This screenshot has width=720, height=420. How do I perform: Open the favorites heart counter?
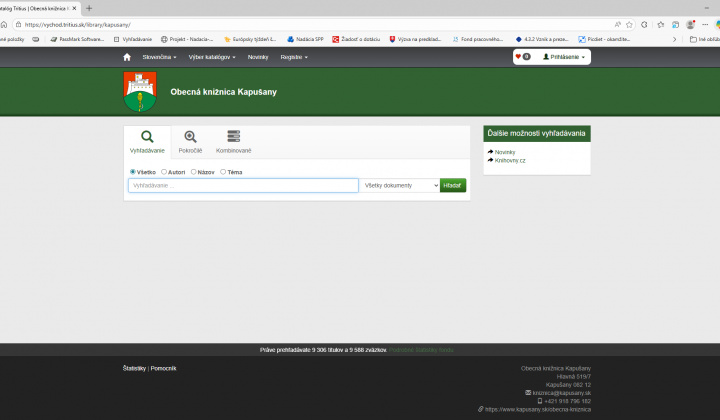point(522,57)
